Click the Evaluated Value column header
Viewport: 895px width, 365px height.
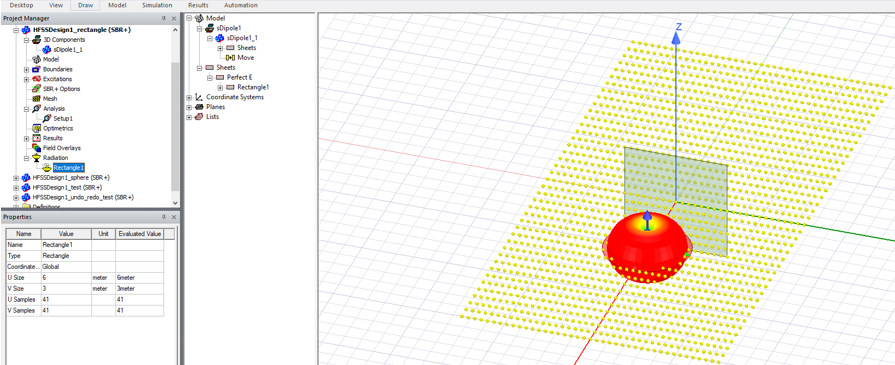pyautogui.click(x=140, y=234)
